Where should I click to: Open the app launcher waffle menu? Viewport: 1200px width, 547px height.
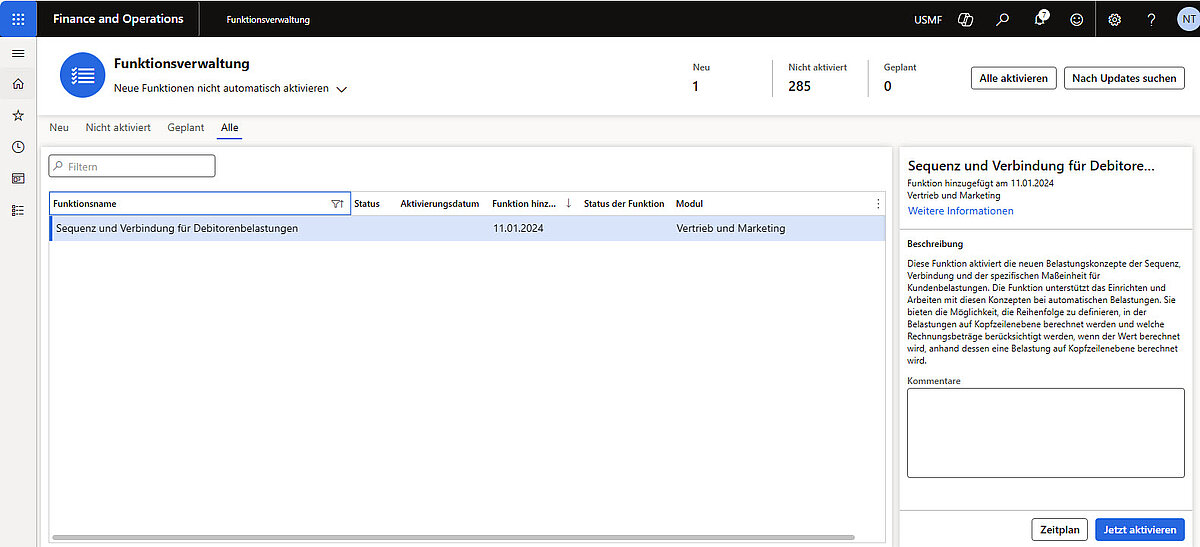point(18,19)
